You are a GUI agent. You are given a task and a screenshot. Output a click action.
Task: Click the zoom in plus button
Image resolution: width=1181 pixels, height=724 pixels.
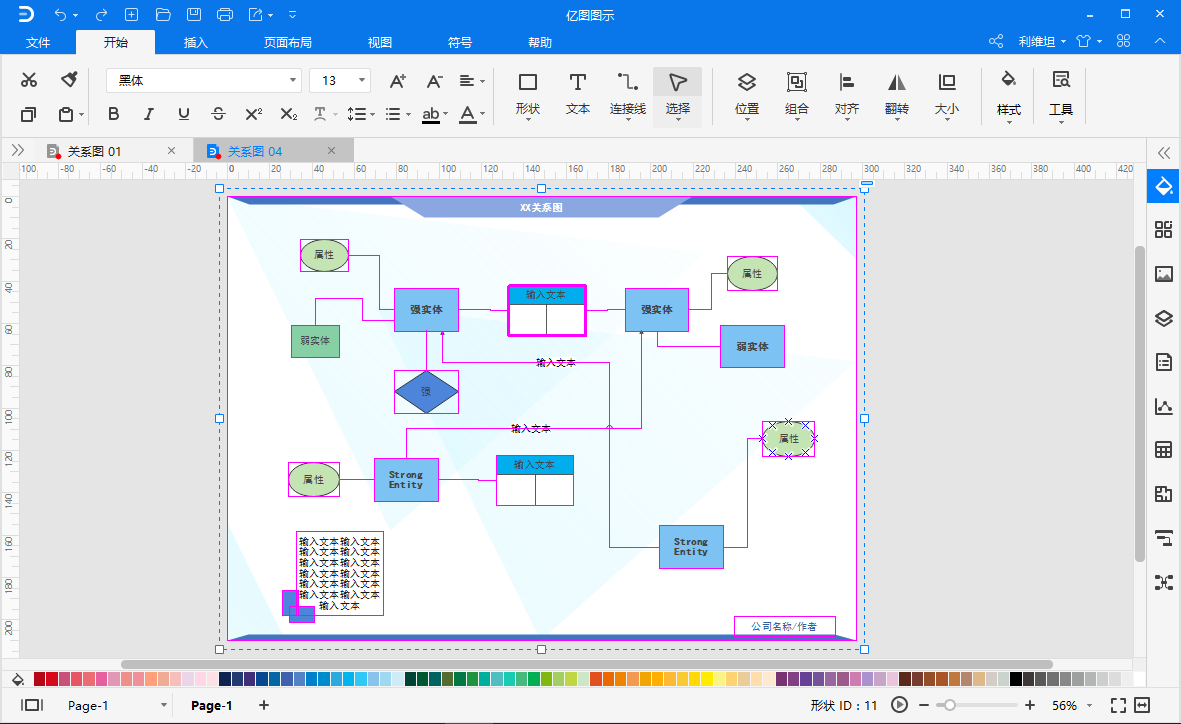1030,705
